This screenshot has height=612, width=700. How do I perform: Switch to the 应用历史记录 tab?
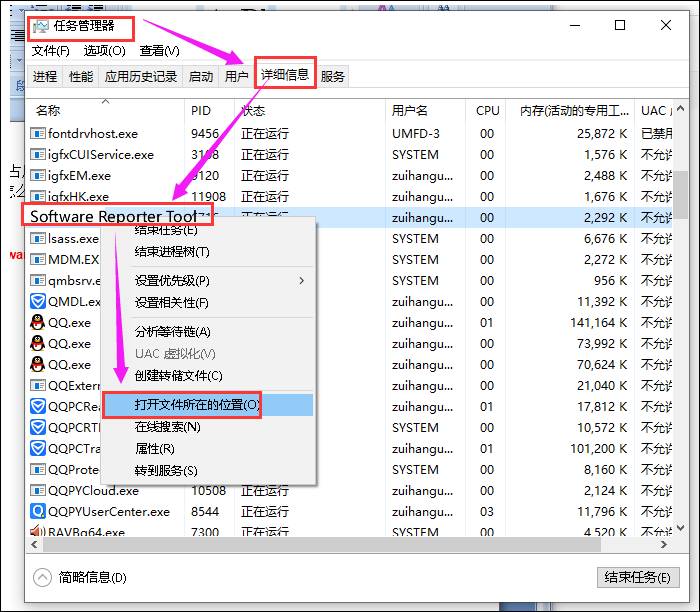coord(141,76)
